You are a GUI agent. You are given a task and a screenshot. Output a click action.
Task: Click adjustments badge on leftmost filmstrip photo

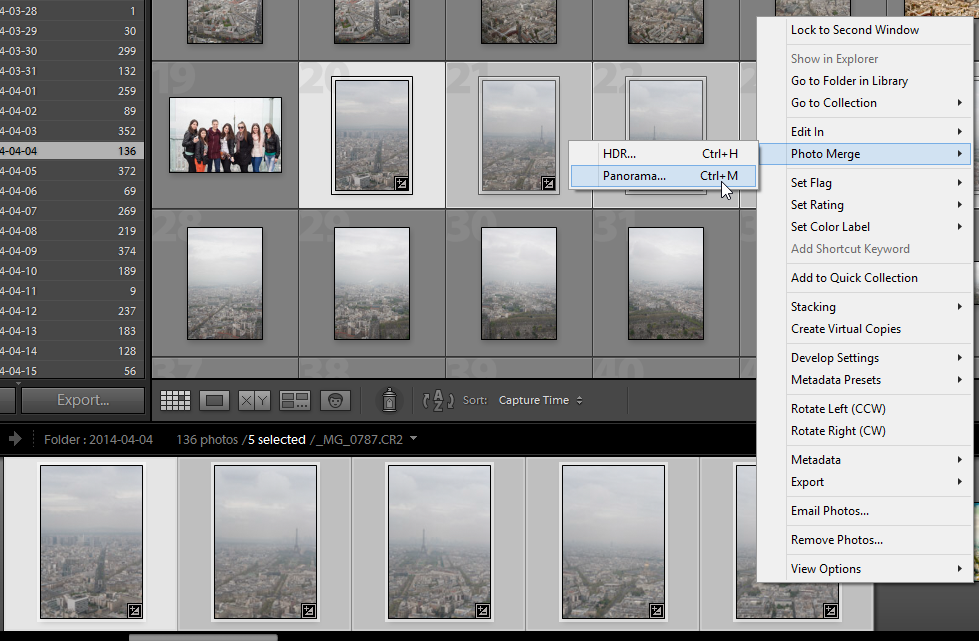(134, 610)
